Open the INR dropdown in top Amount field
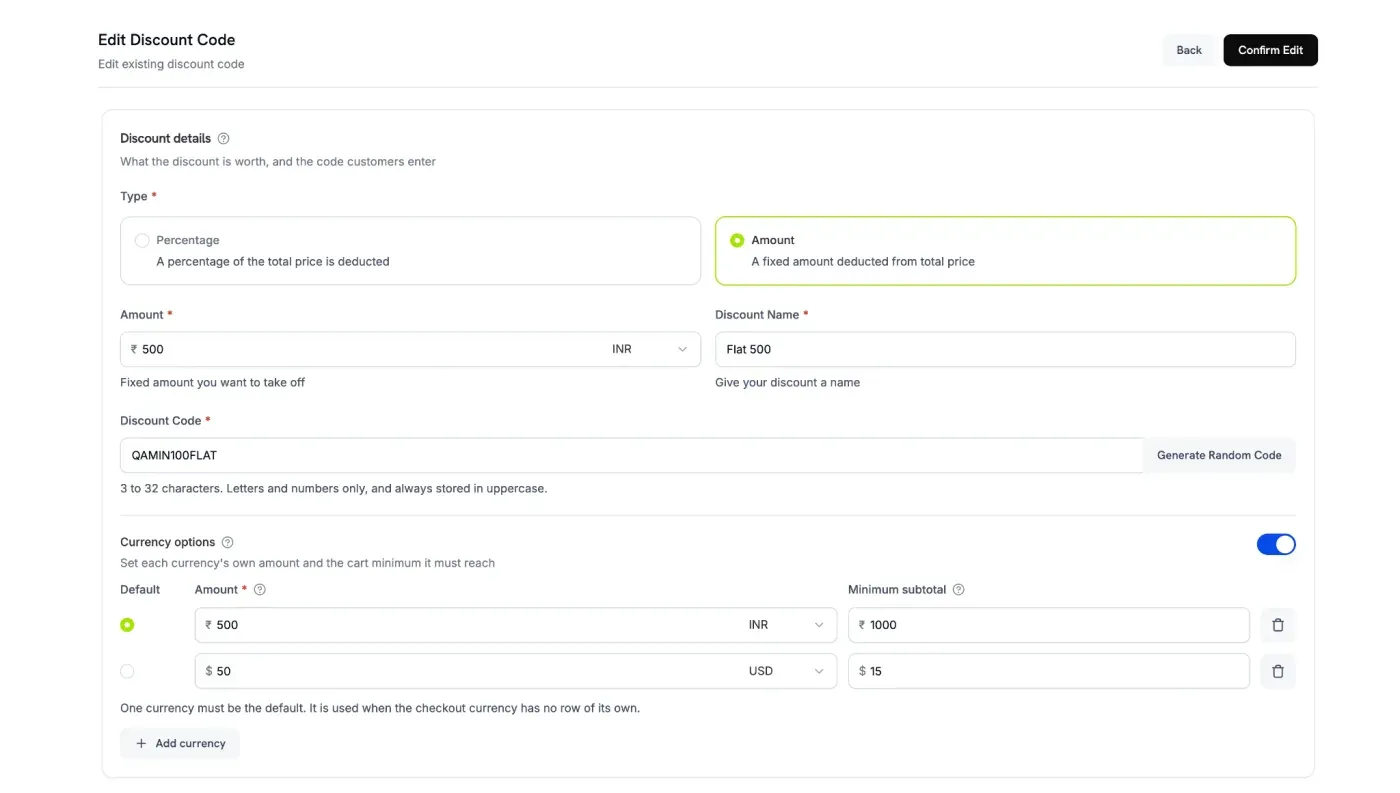This screenshot has height=793, width=1400. [x=650, y=349]
